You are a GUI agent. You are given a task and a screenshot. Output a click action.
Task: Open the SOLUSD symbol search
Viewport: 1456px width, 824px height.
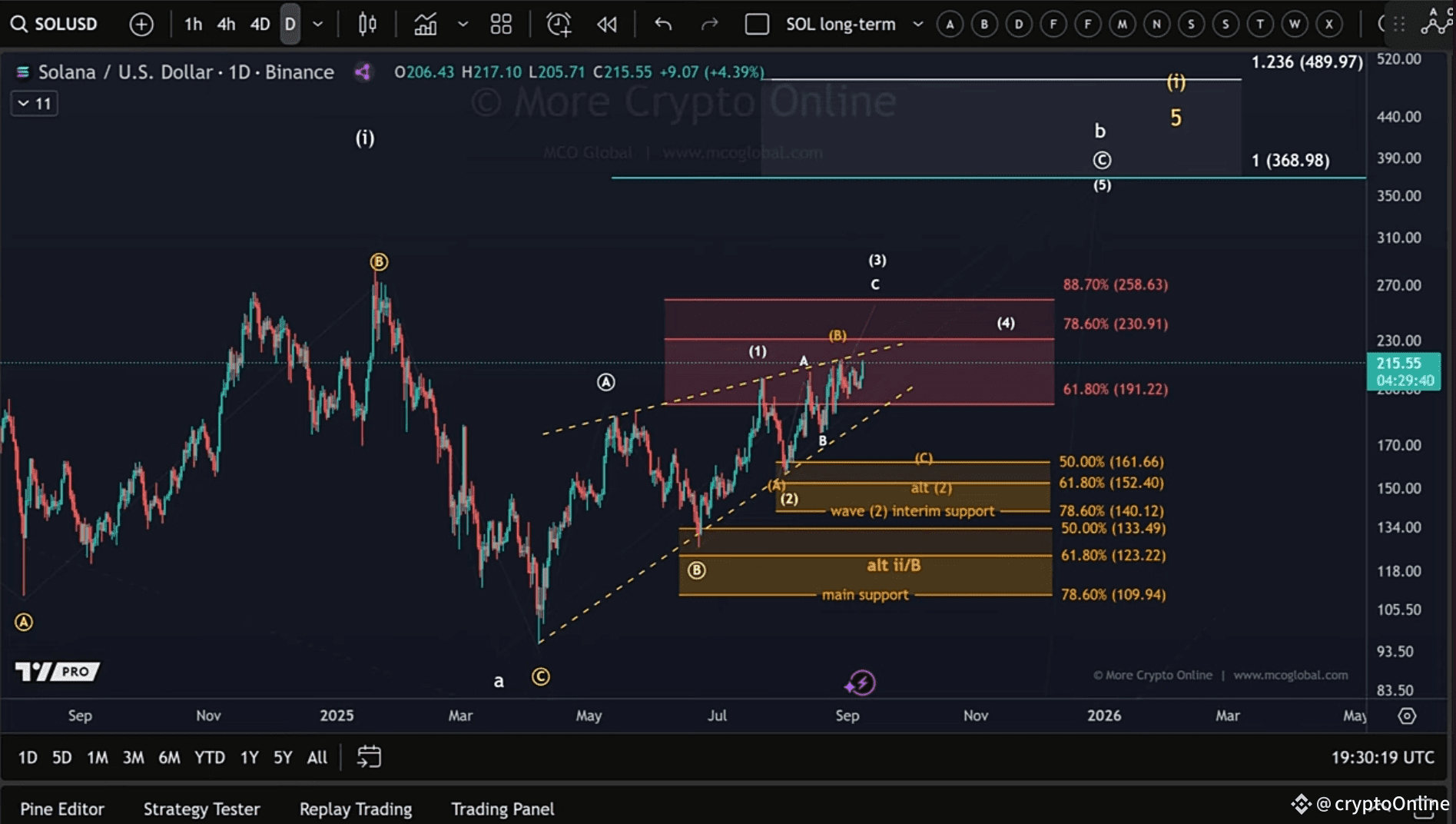coord(55,24)
